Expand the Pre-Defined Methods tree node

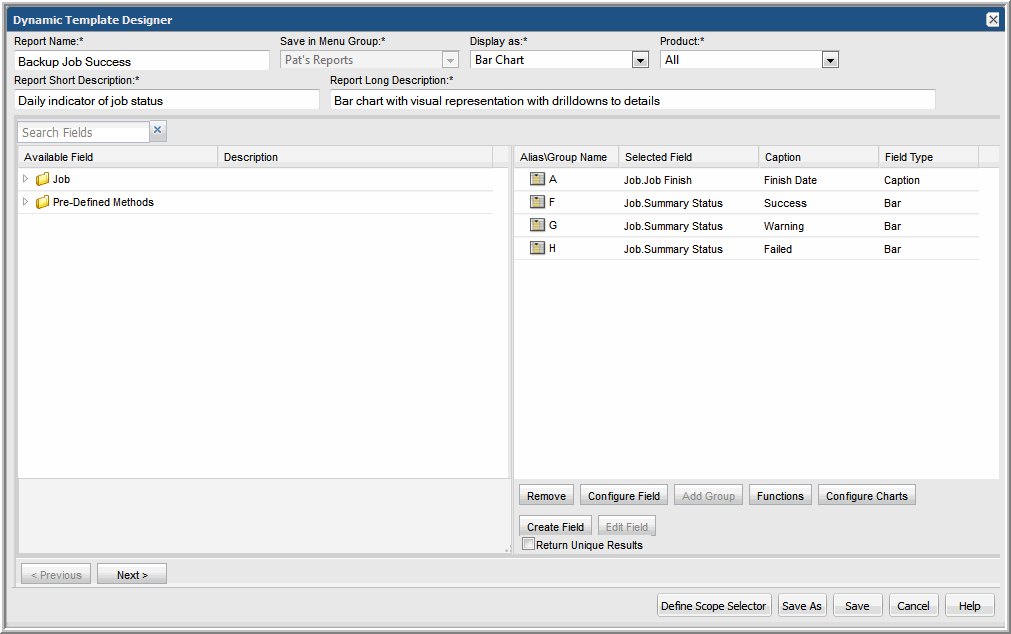tap(26, 202)
